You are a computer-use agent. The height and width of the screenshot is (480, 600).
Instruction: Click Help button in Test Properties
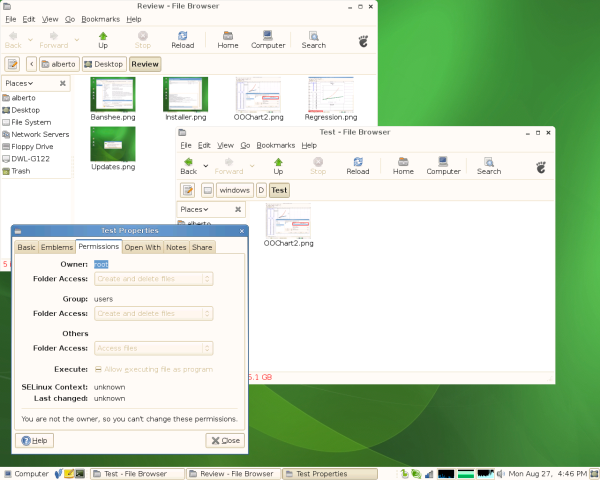click(x=34, y=441)
